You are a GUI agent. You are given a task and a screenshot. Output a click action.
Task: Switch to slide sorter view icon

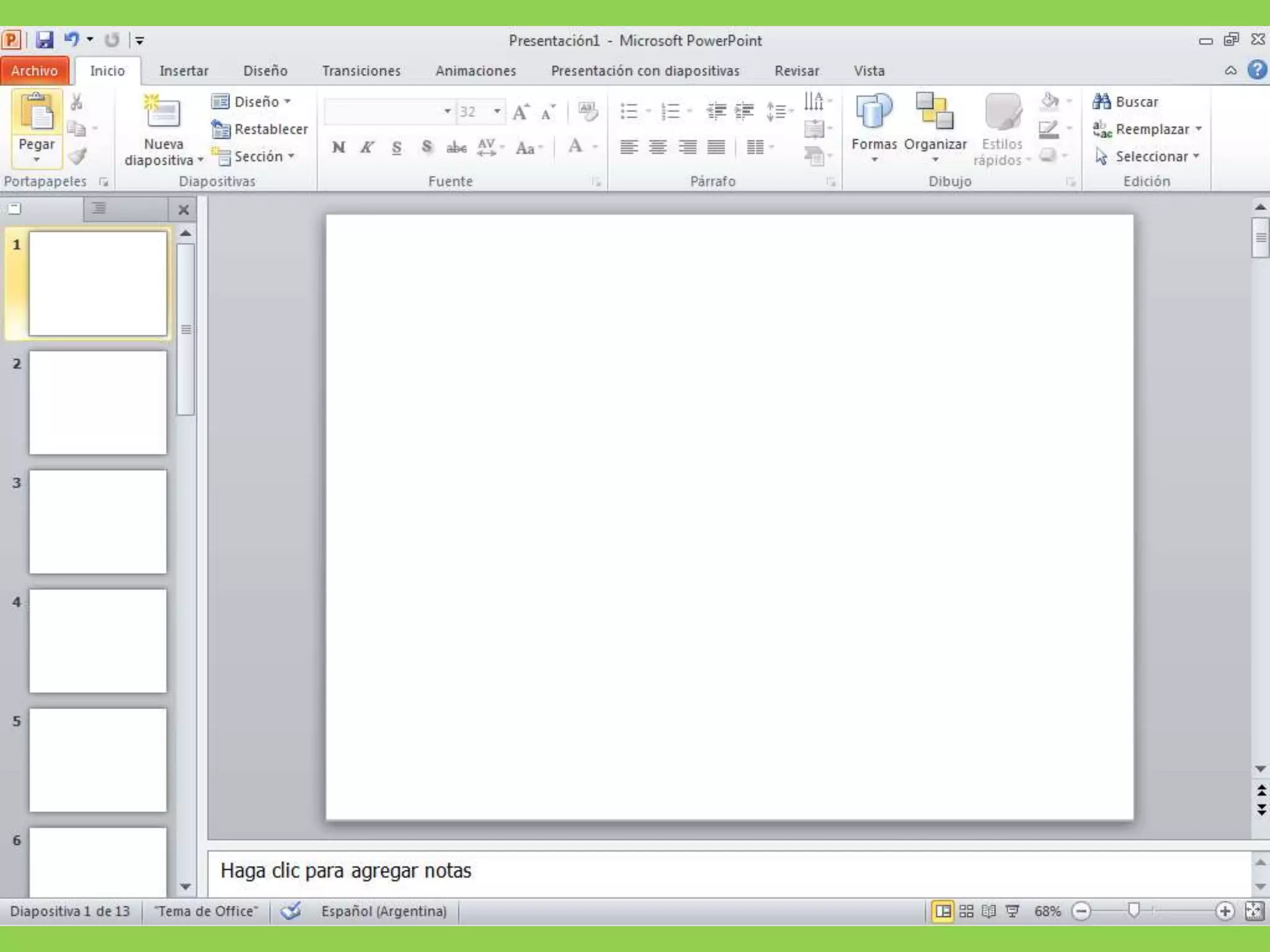tap(966, 911)
